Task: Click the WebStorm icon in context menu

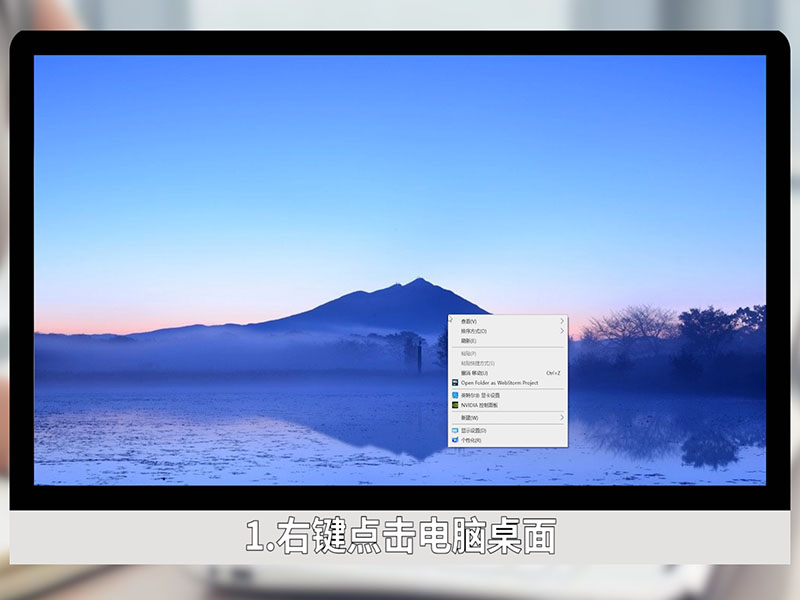Action: pyautogui.click(x=455, y=383)
